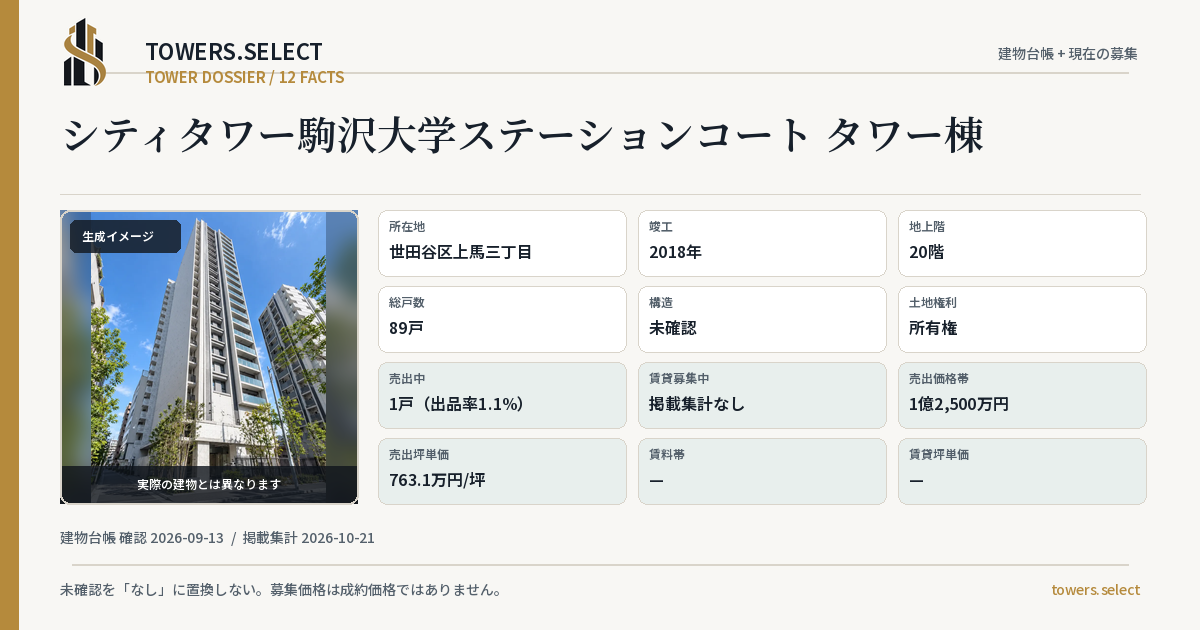Image resolution: width=1200 pixels, height=630 pixels.
Task: Open the generated tower building image
Action: pyautogui.click(x=209, y=357)
